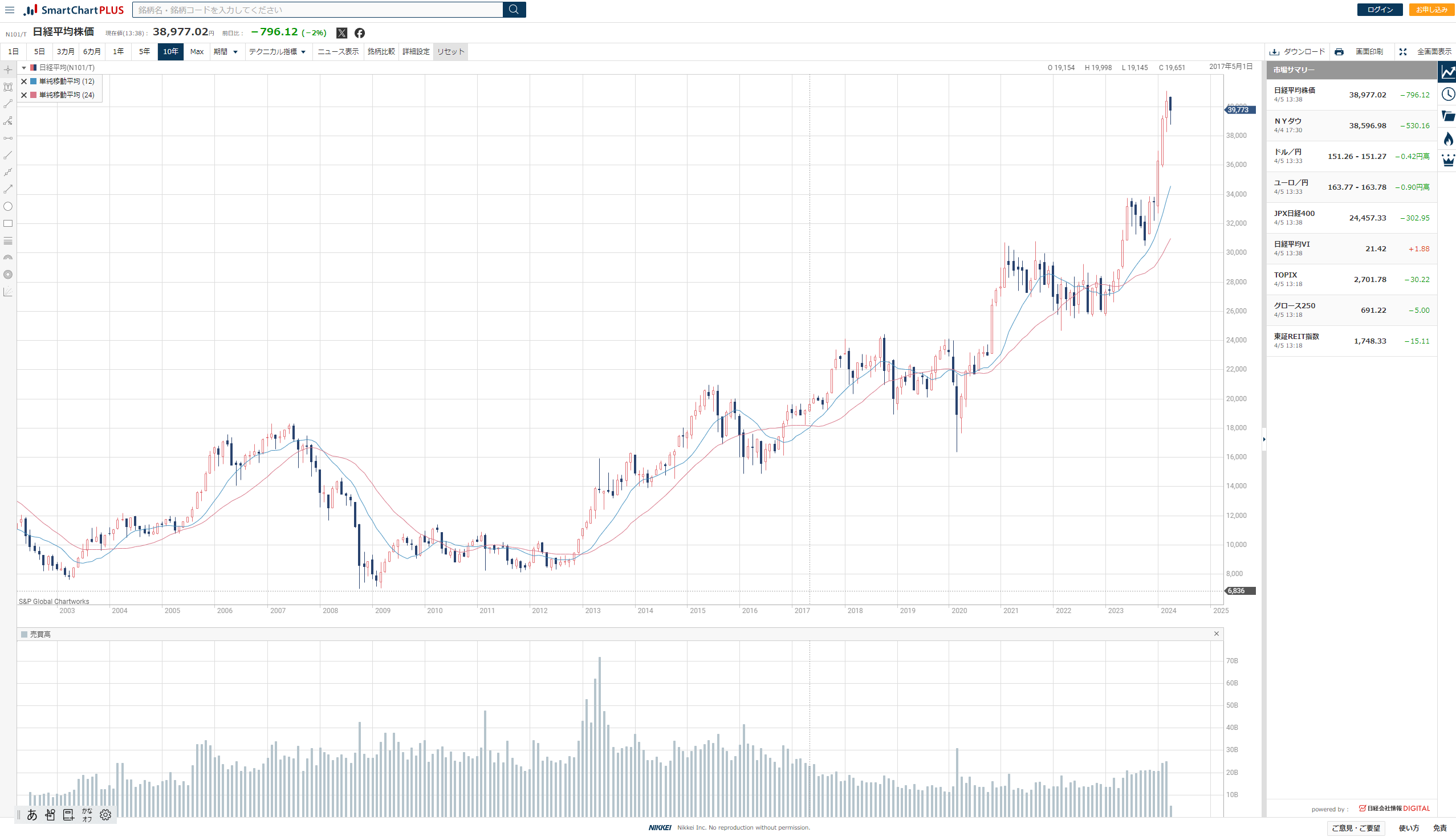Screen dimensions: 1456x837
Task: Choose the rectangle drawing tool
Action: point(8,223)
